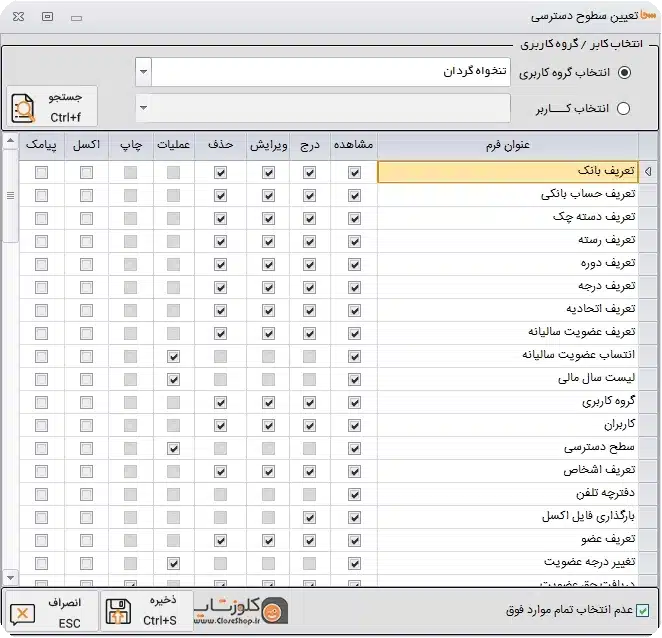Click the ویرایش column header
The image size is (662, 638).
269,145
